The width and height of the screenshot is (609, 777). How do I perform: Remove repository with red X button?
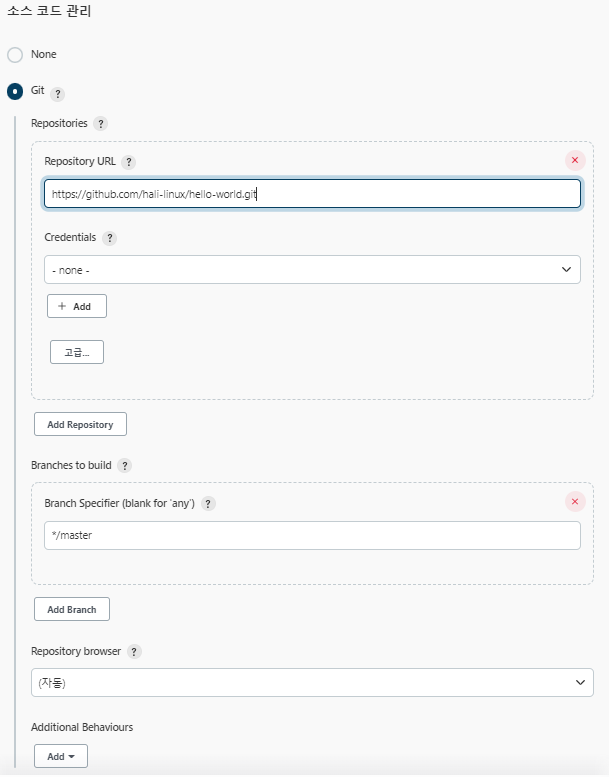575,160
